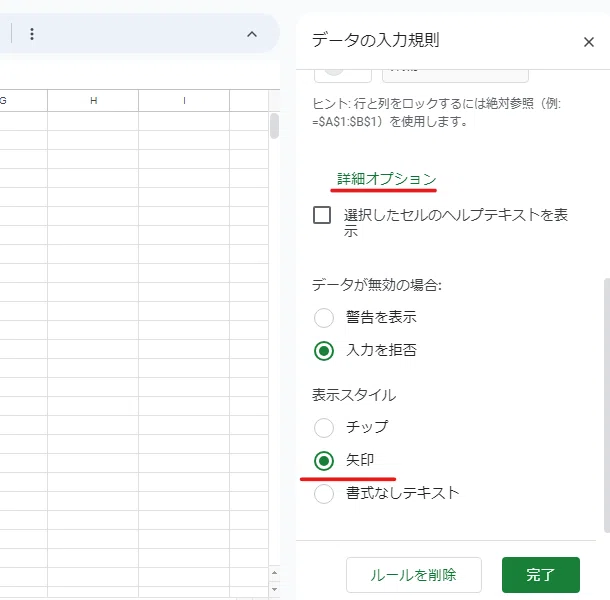Check 選択したセルのヘルプテキストを表示 checkbox
Viewport: 610px width, 600px height.
pyautogui.click(x=322, y=215)
